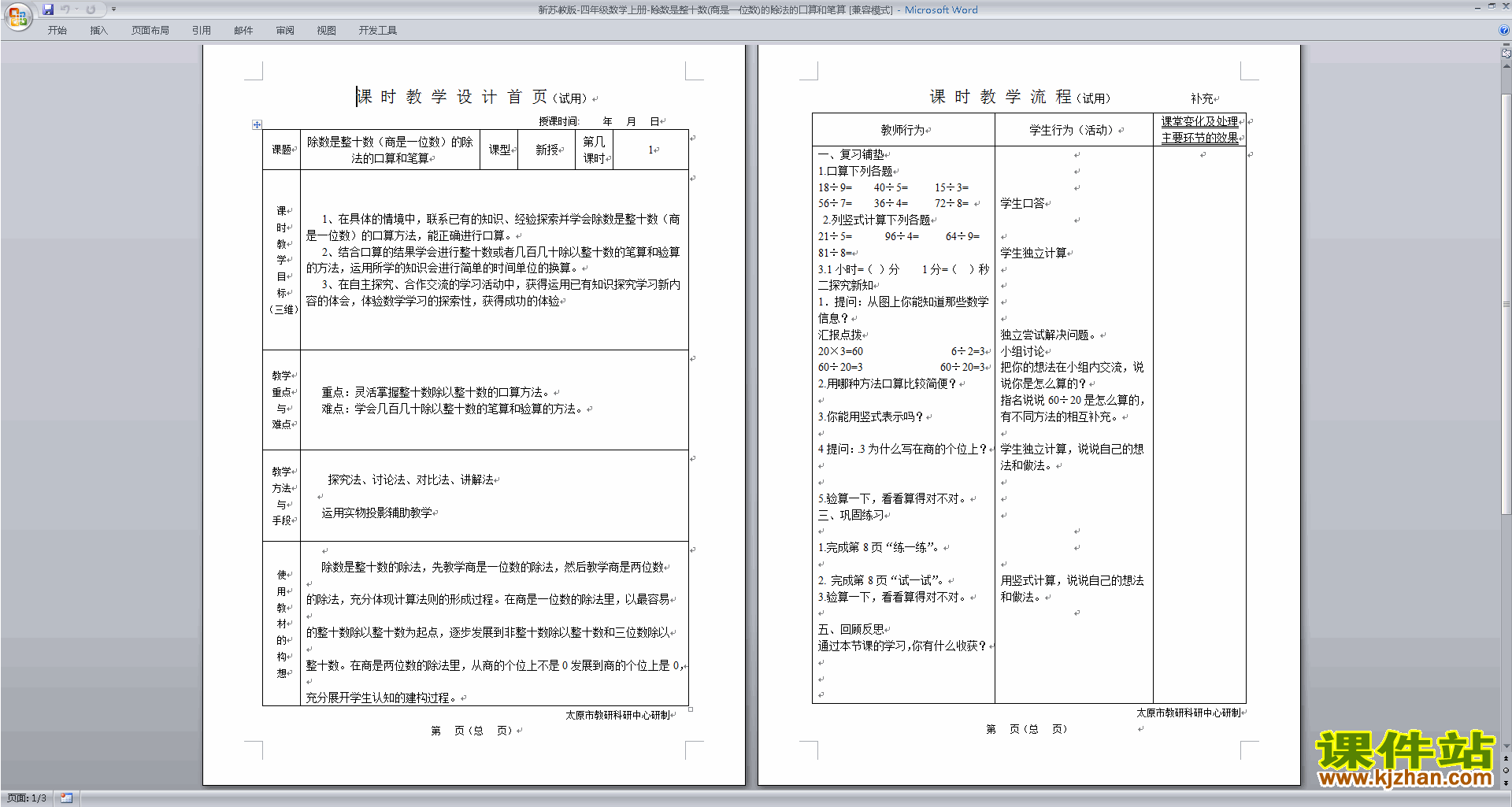1512x807 pixels.
Task: Click the vertical scrollbar up arrow
Action: pyautogui.click(x=1506, y=65)
